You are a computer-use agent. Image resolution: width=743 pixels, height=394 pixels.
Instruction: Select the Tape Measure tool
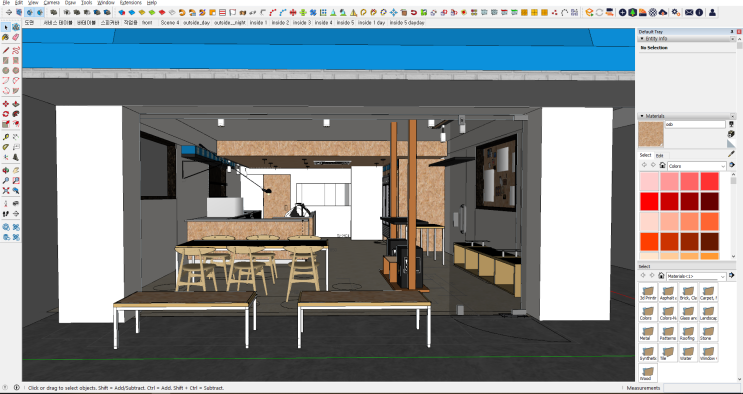pos(6,137)
